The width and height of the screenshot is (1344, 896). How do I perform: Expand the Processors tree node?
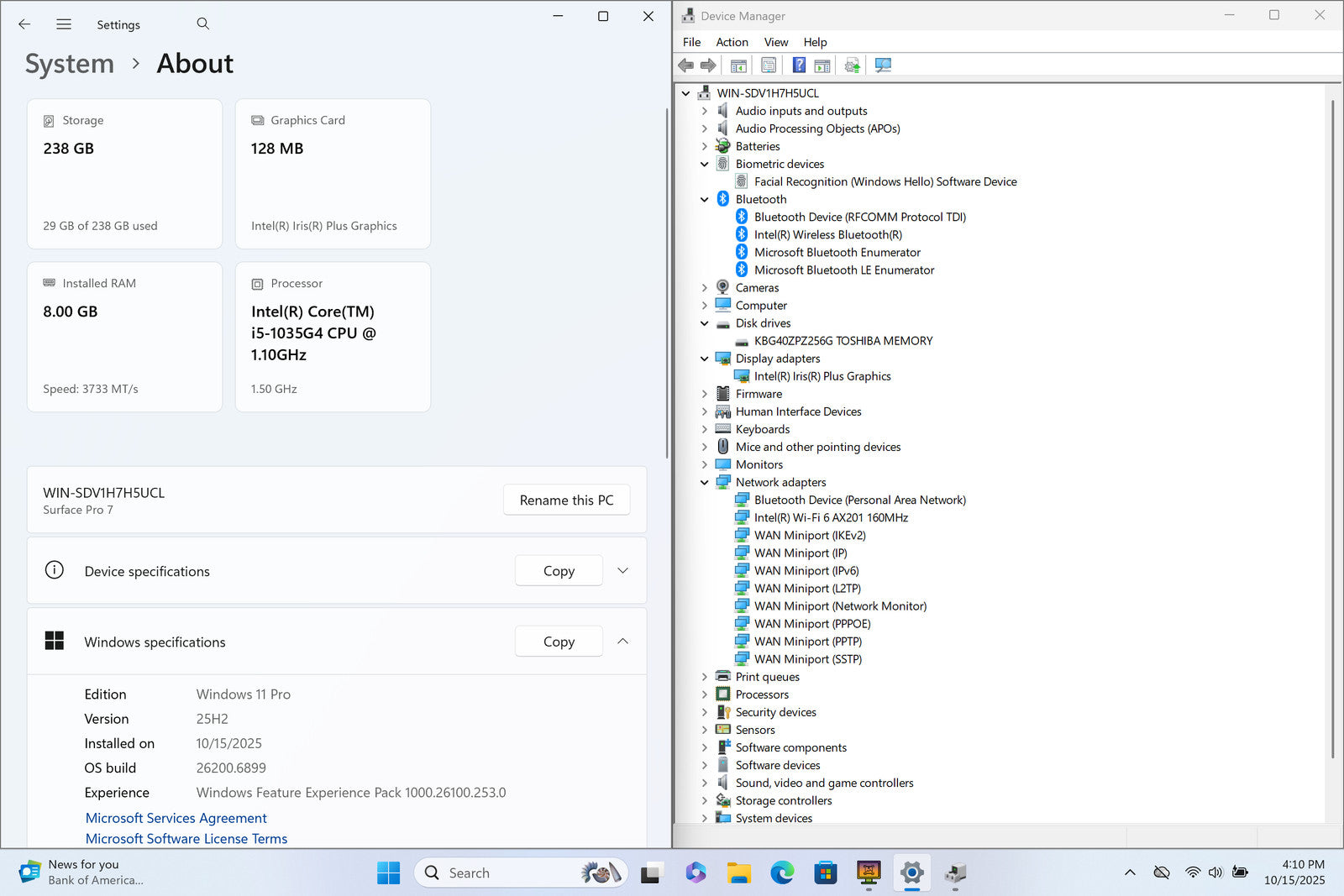[x=705, y=695]
